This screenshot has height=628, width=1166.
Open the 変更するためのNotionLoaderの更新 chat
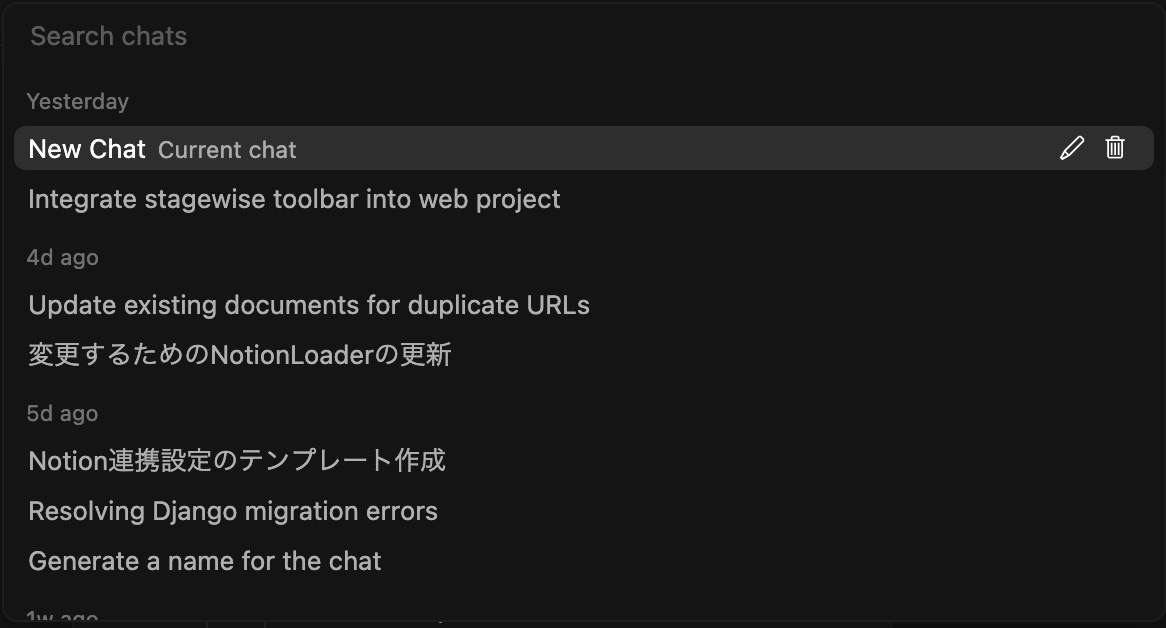(584, 355)
